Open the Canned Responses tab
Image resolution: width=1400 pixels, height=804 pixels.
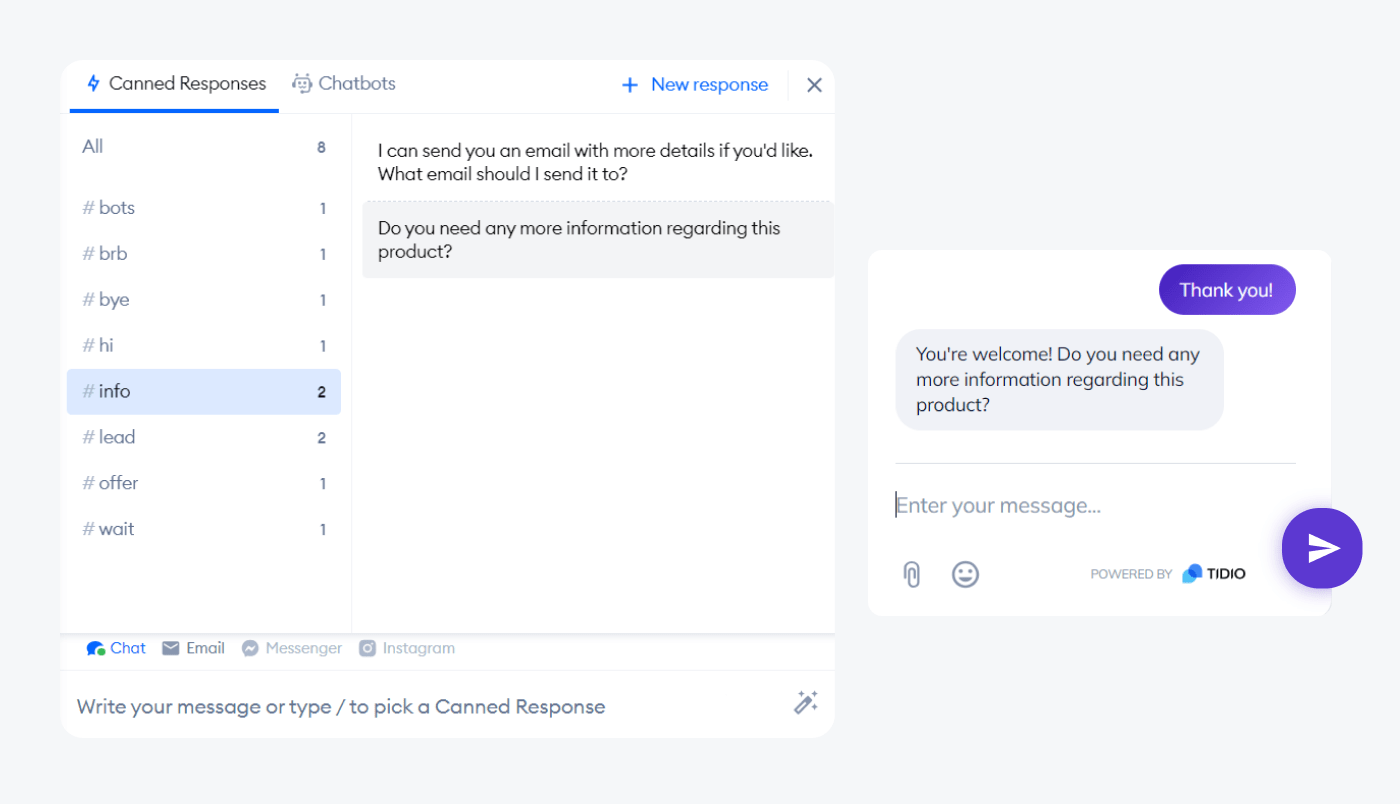175,84
